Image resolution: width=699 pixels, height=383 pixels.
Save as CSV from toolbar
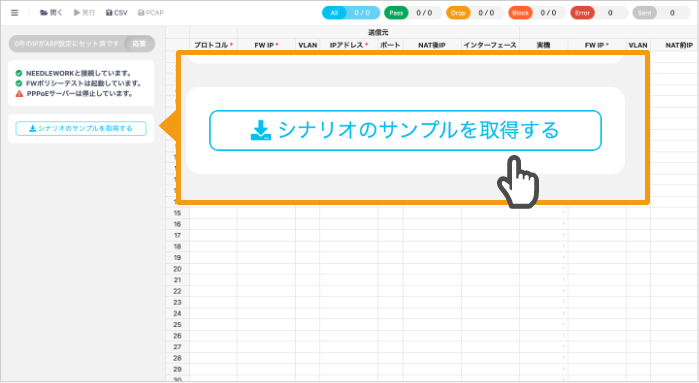tap(116, 13)
